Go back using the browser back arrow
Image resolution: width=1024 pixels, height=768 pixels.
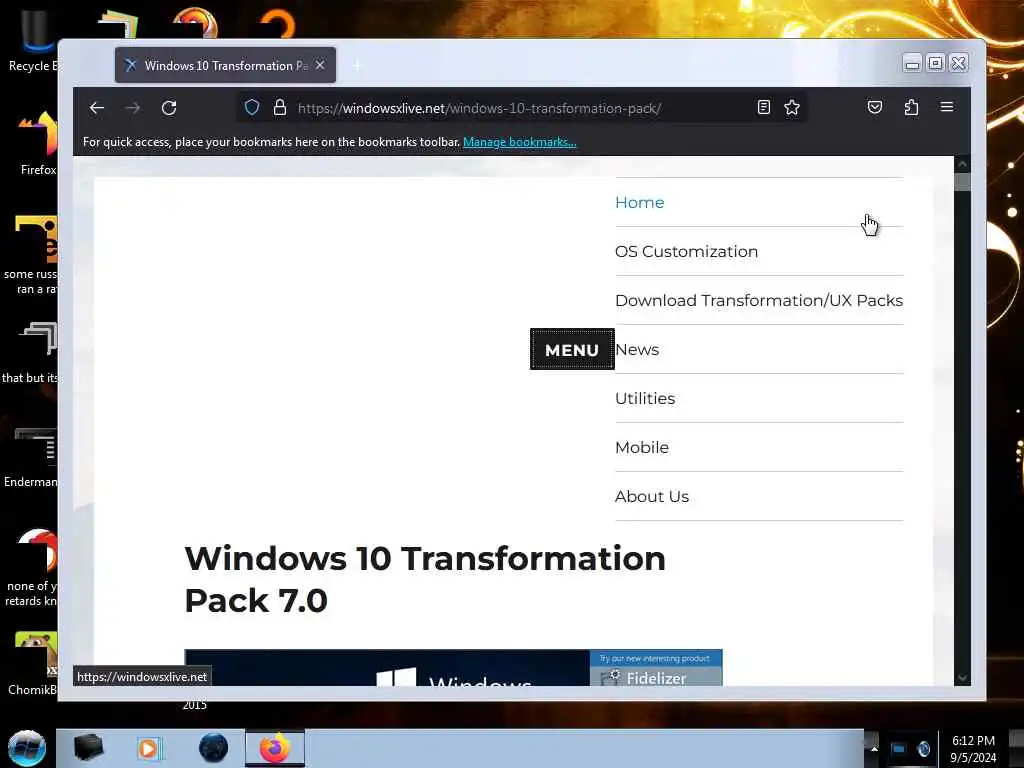click(97, 108)
